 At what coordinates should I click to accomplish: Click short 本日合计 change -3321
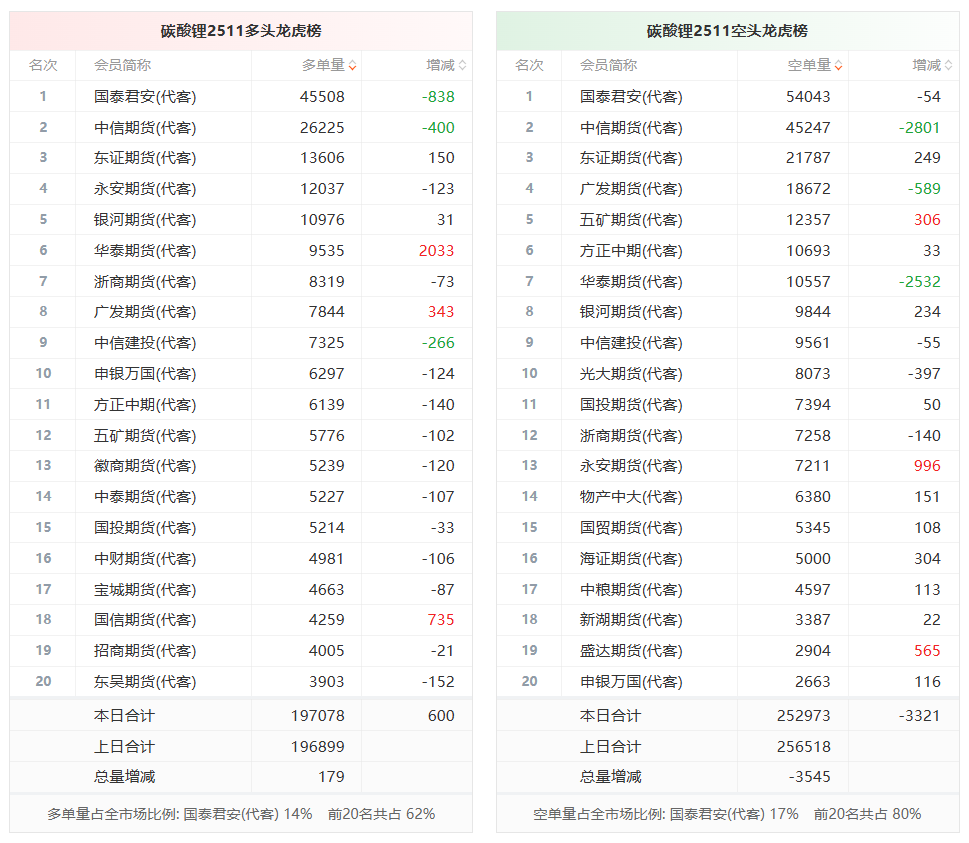tap(920, 716)
